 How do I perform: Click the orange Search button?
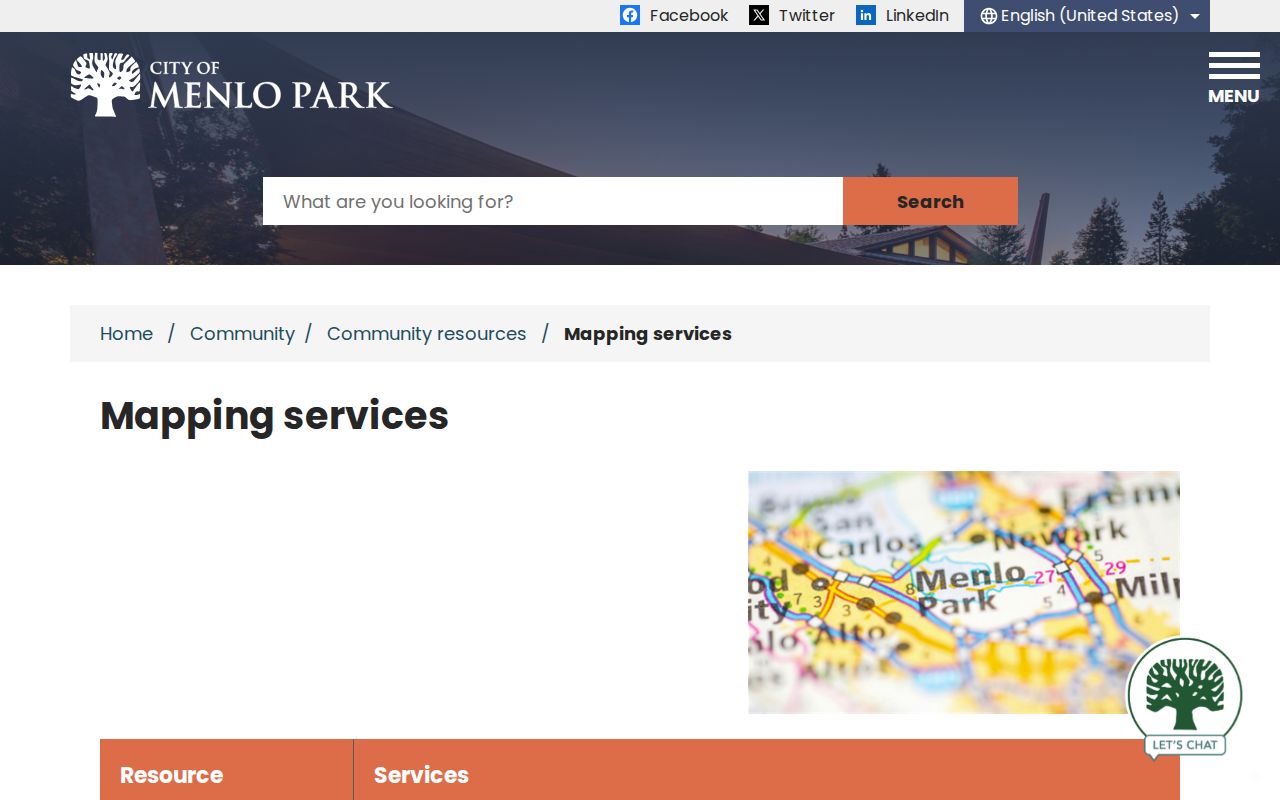pos(930,201)
